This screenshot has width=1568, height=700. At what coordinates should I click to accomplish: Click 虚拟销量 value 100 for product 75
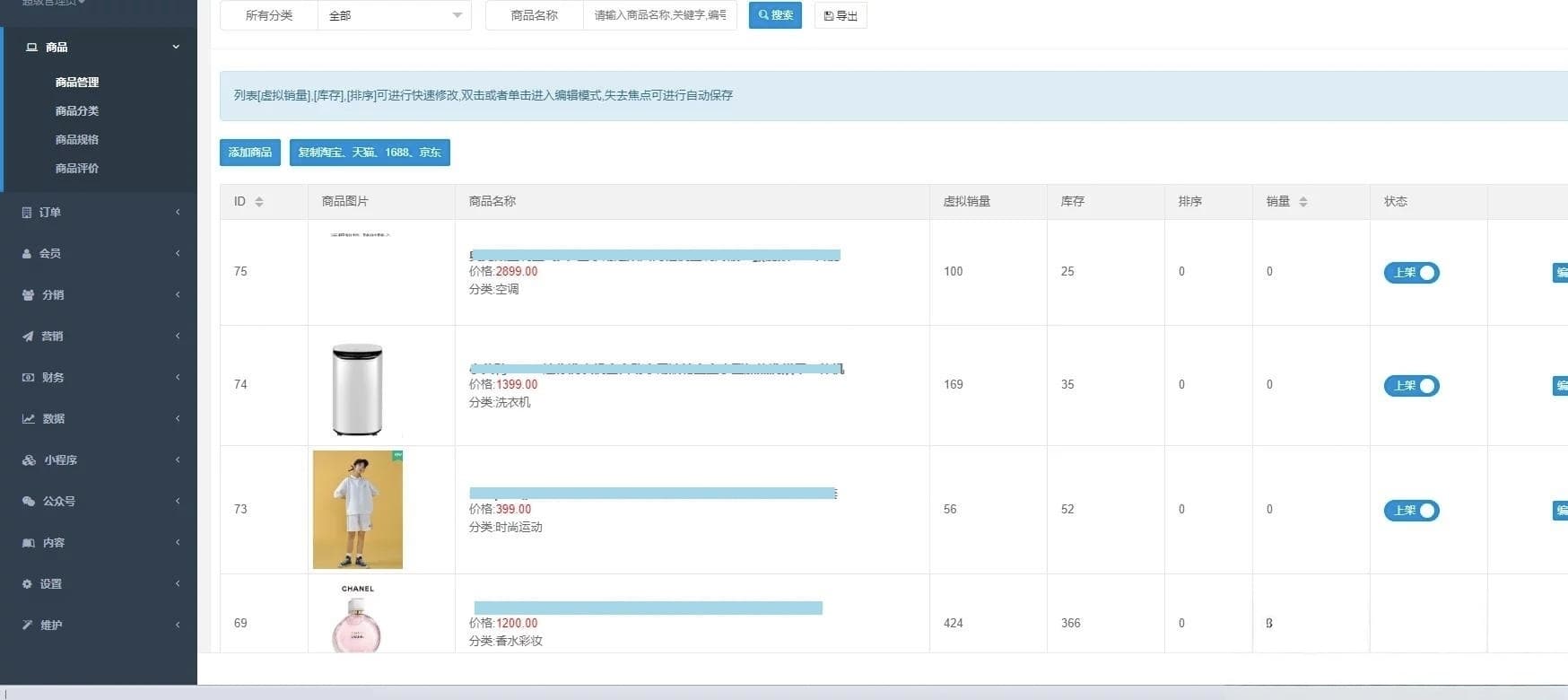click(x=953, y=272)
